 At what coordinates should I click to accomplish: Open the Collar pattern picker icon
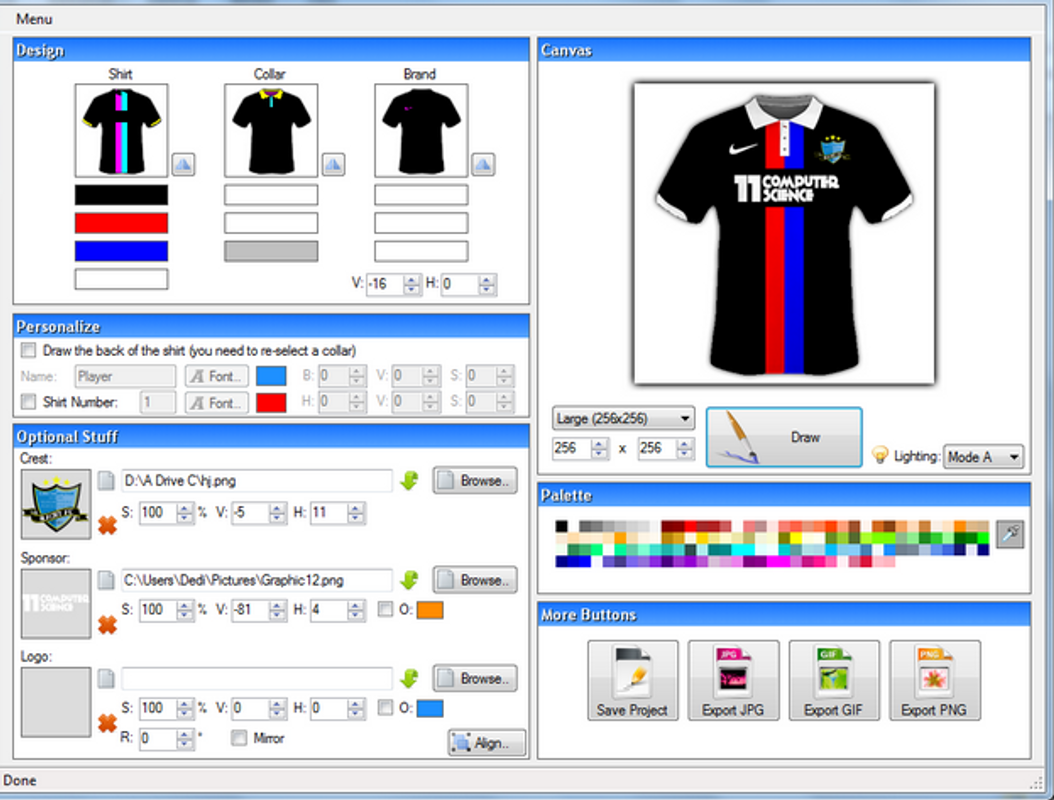(333, 164)
